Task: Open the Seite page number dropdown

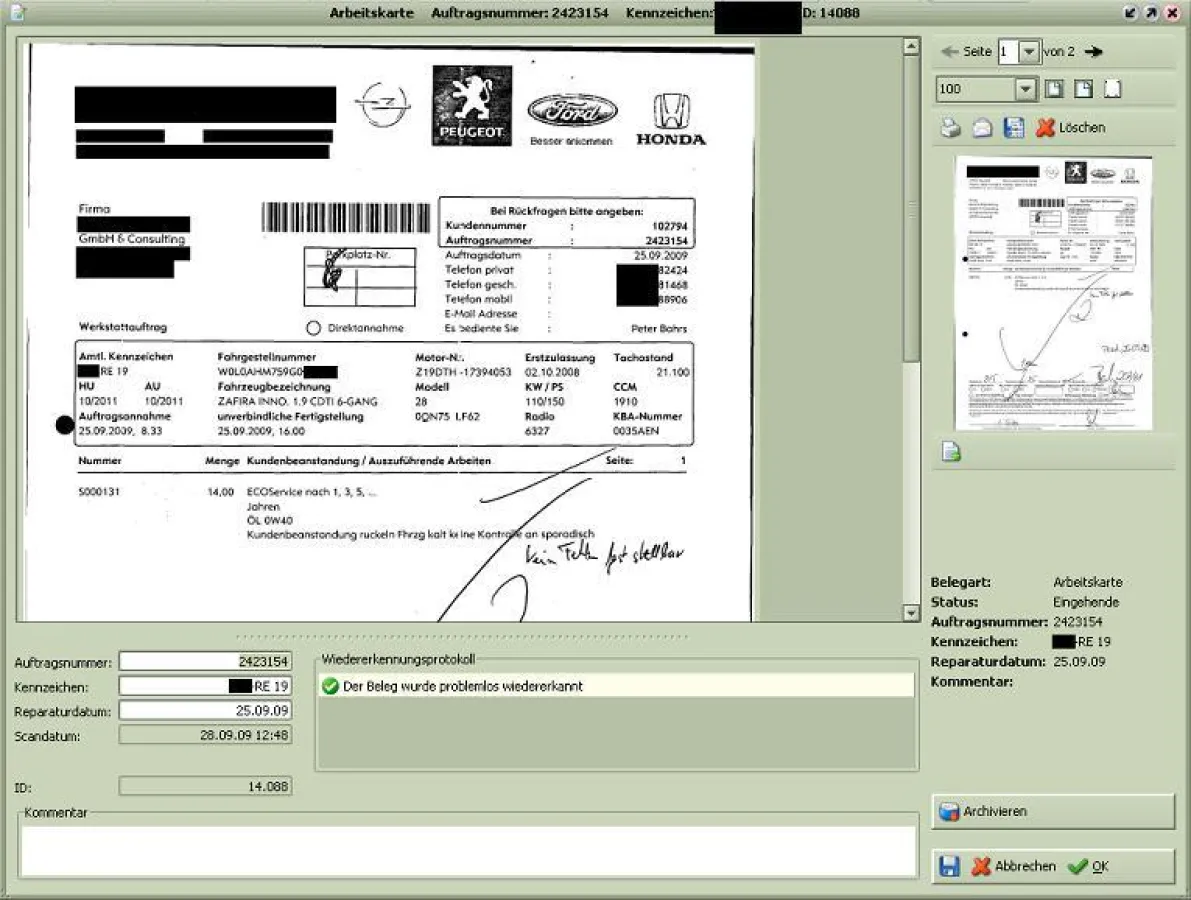Action: click(1029, 51)
